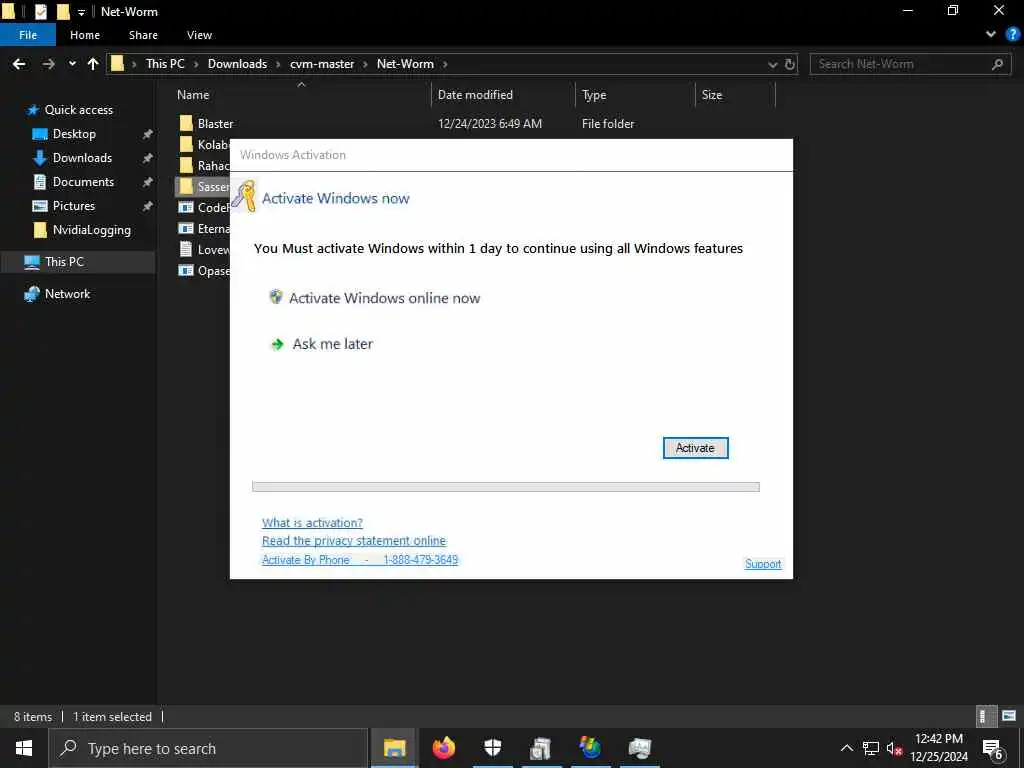Select the Eterna file icon
The height and width of the screenshot is (768, 1024).
coord(186,229)
